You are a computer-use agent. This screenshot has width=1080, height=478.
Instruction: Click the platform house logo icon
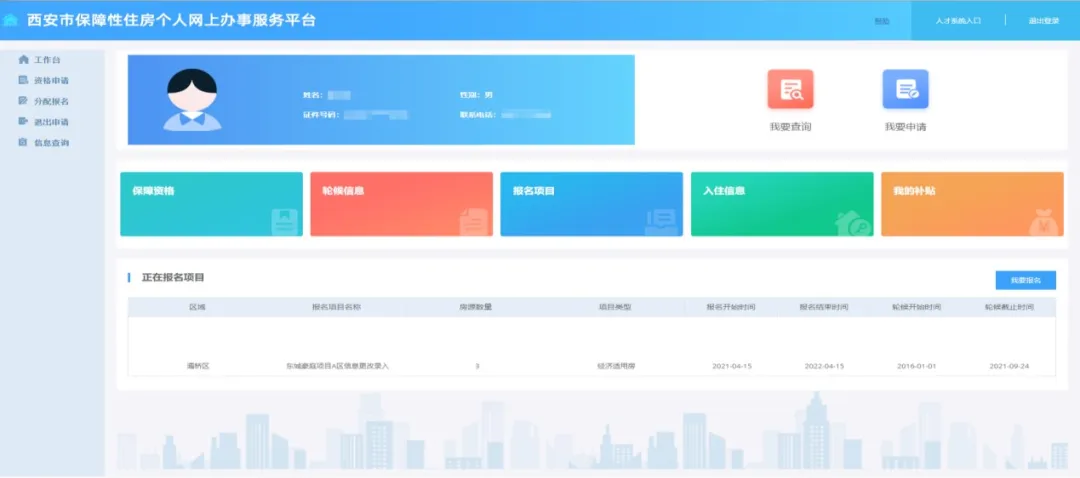point(10,20)
